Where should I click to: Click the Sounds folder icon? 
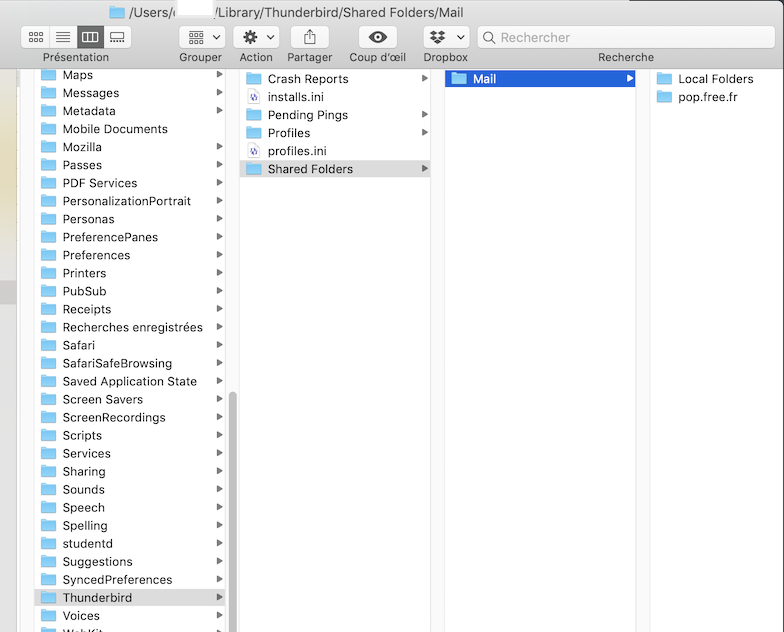tap(48, 488)
